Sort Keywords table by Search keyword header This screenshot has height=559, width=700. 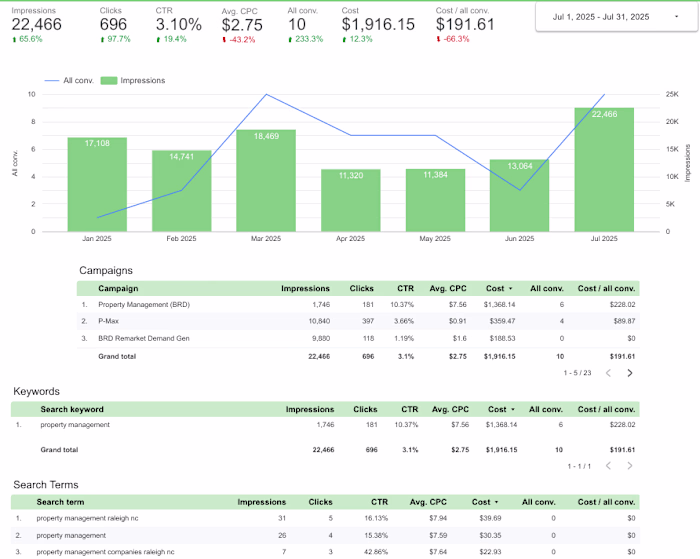72,409
